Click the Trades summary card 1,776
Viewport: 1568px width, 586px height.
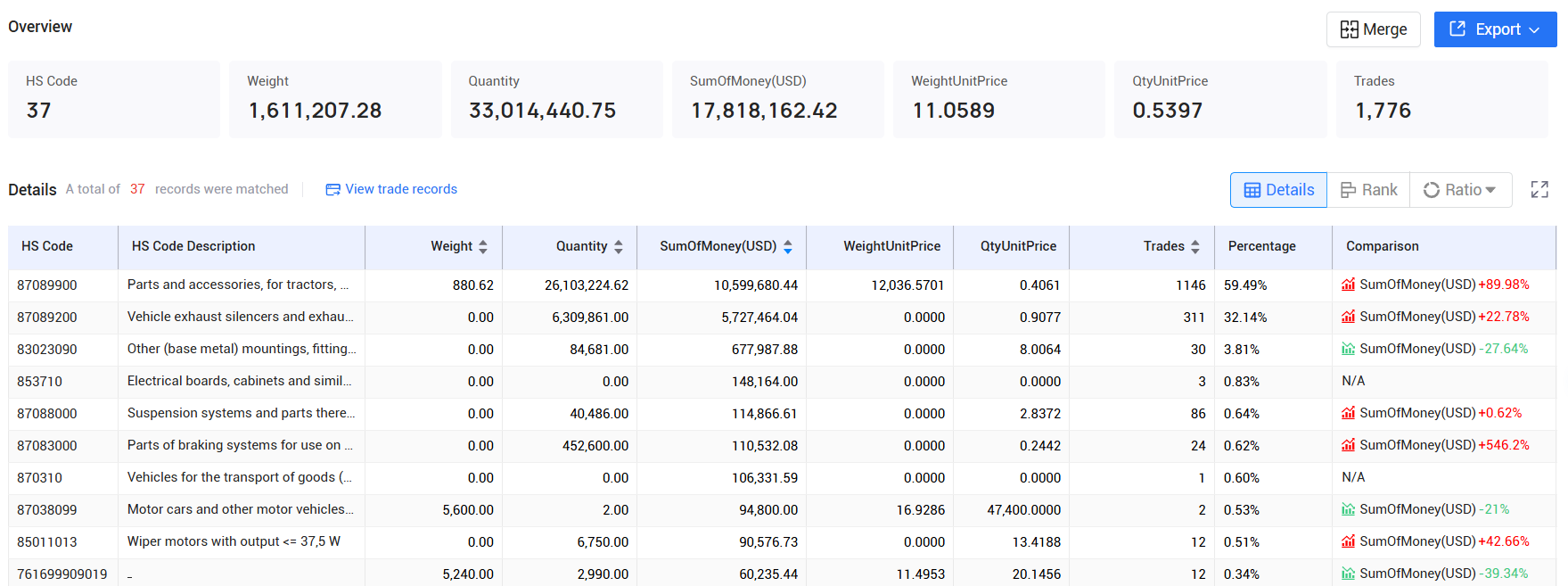pos(1441,99)
